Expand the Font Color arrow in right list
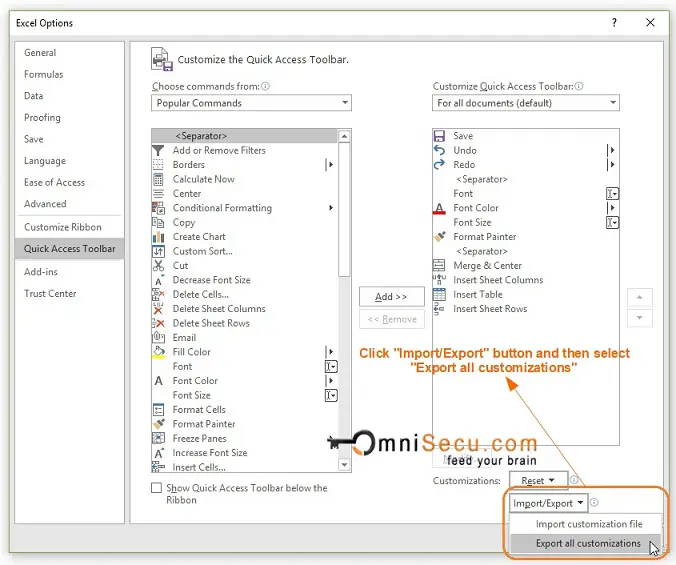 [x=611, y=208]
